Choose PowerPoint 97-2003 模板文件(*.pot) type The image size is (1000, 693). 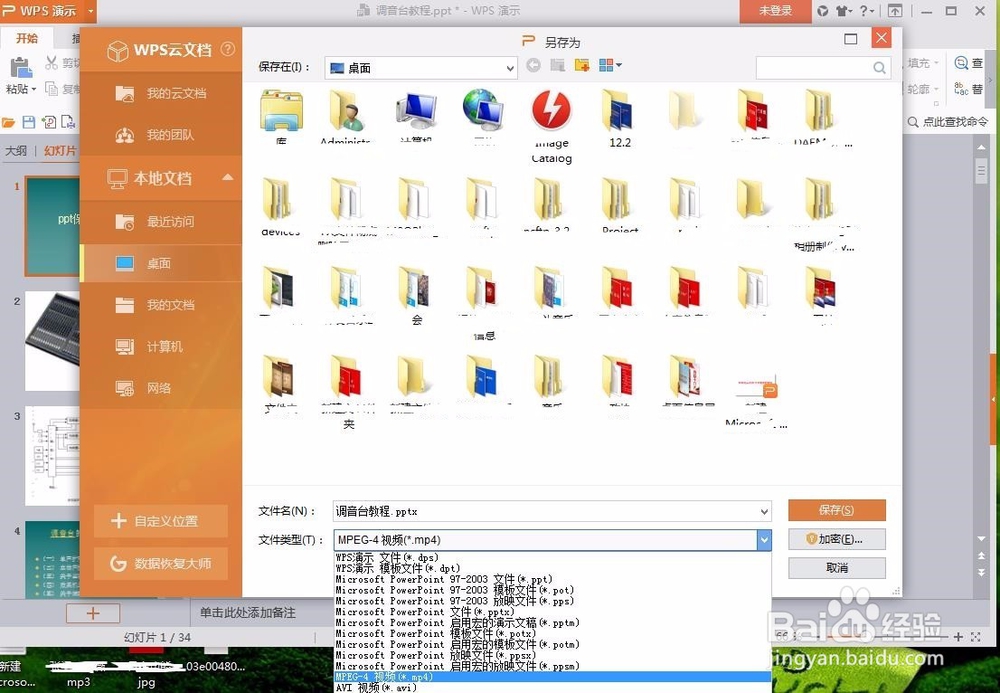click(552, 590)
